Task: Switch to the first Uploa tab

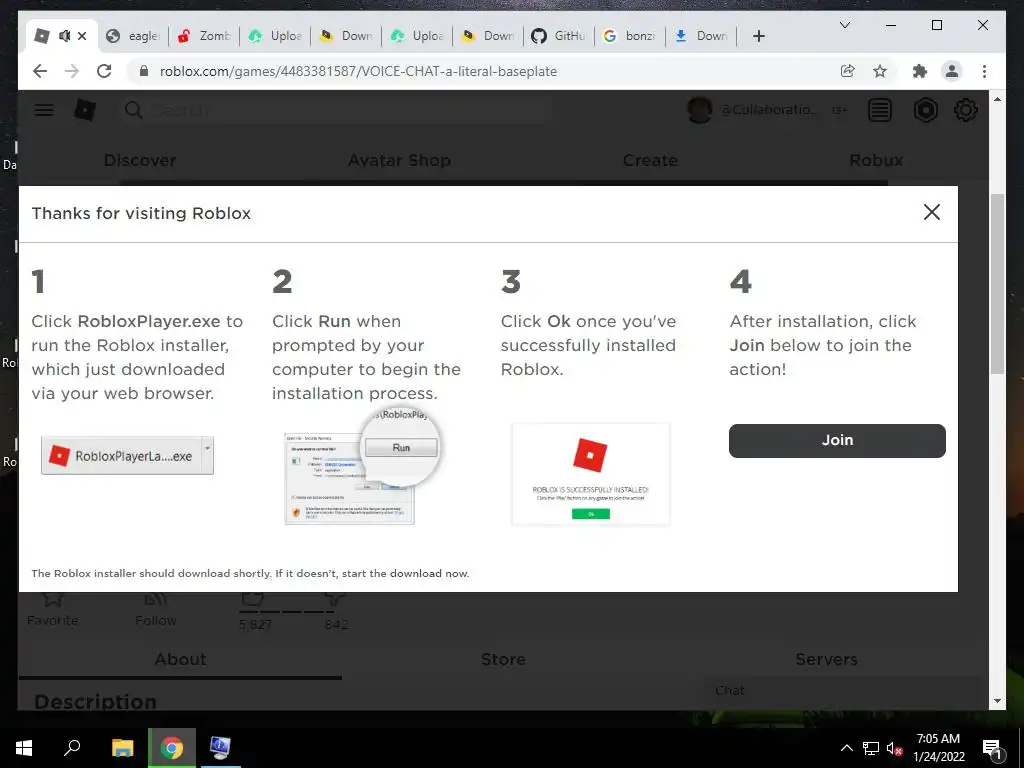Action: [x=275, y=36]
